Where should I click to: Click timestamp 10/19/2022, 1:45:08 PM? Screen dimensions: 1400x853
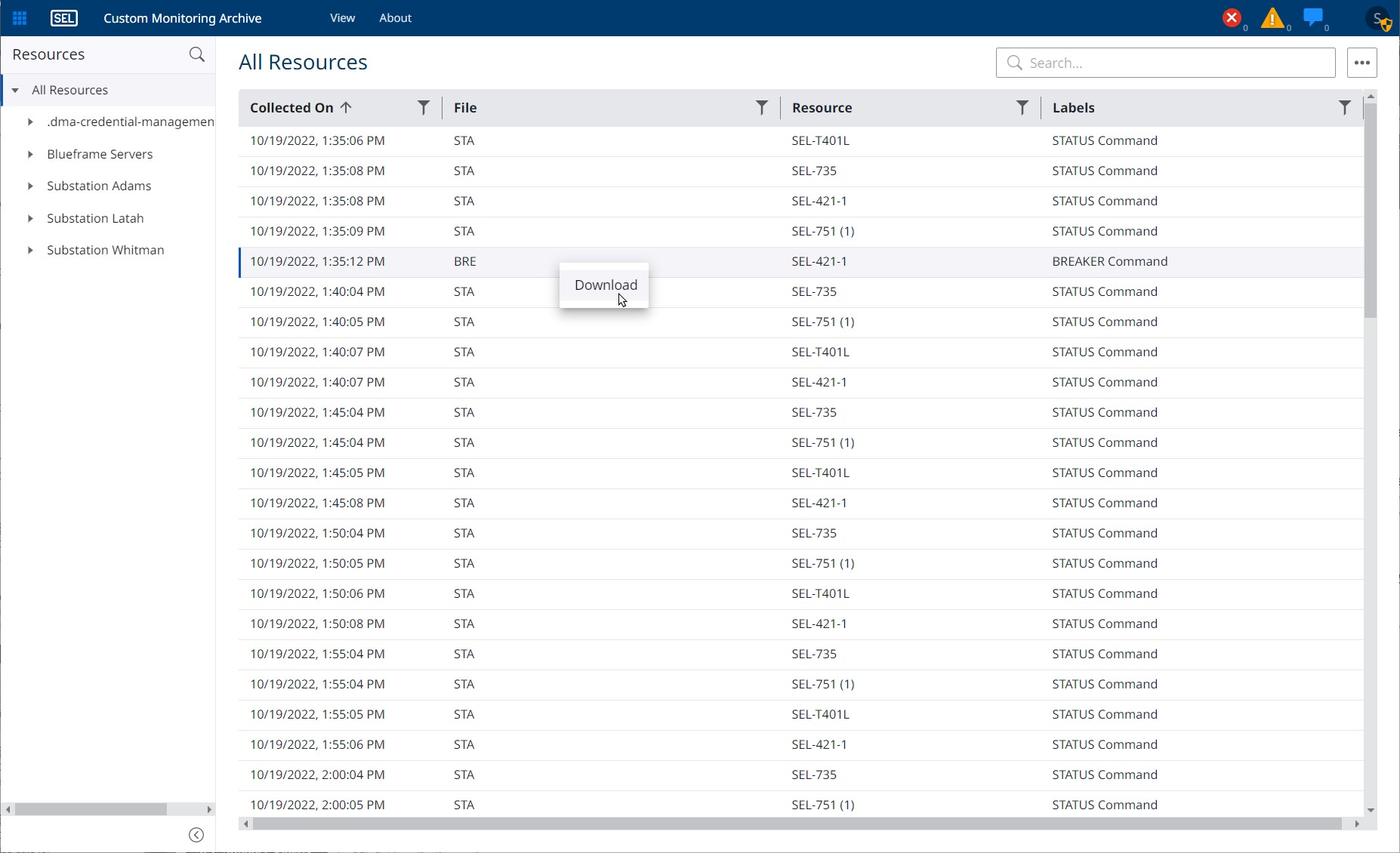pos(317,503)
